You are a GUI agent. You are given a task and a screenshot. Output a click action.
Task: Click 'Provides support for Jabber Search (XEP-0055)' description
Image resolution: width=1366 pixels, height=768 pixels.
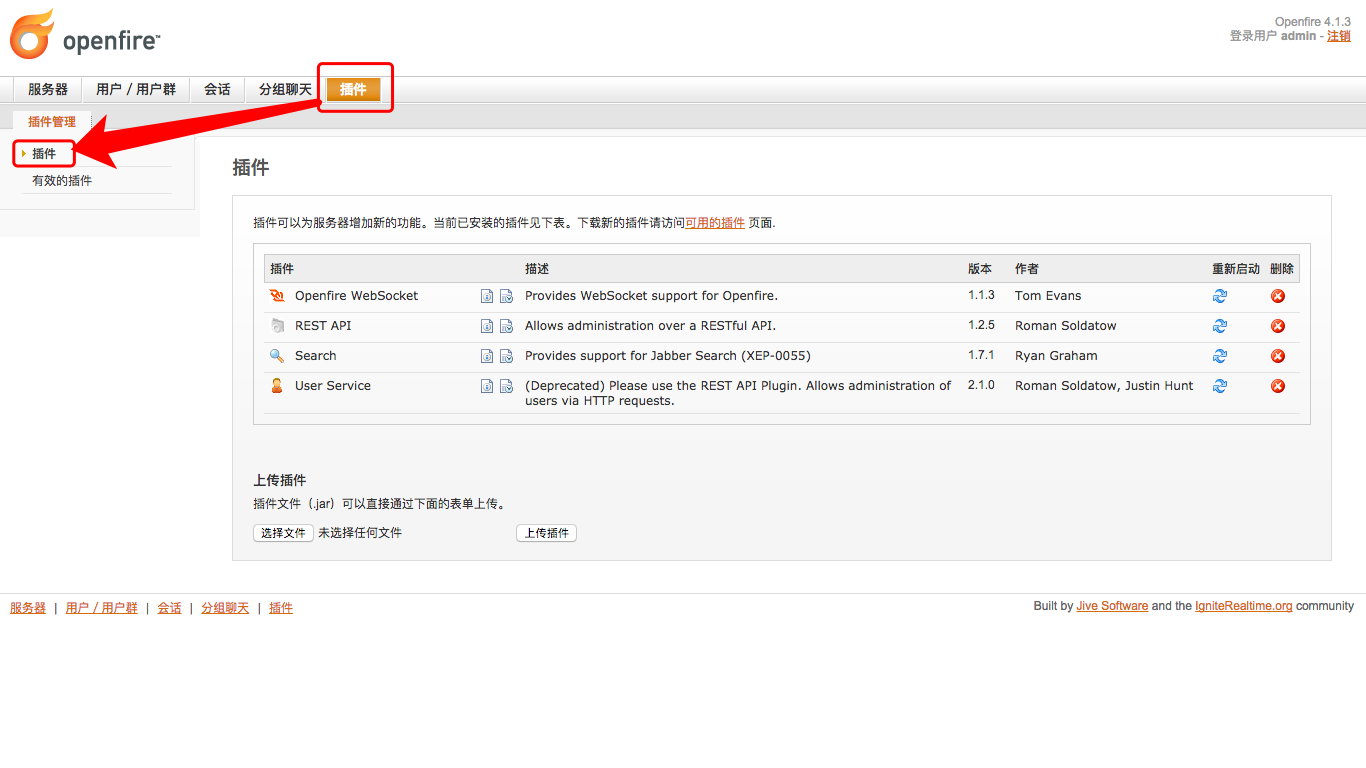click(x=667, y=356)
